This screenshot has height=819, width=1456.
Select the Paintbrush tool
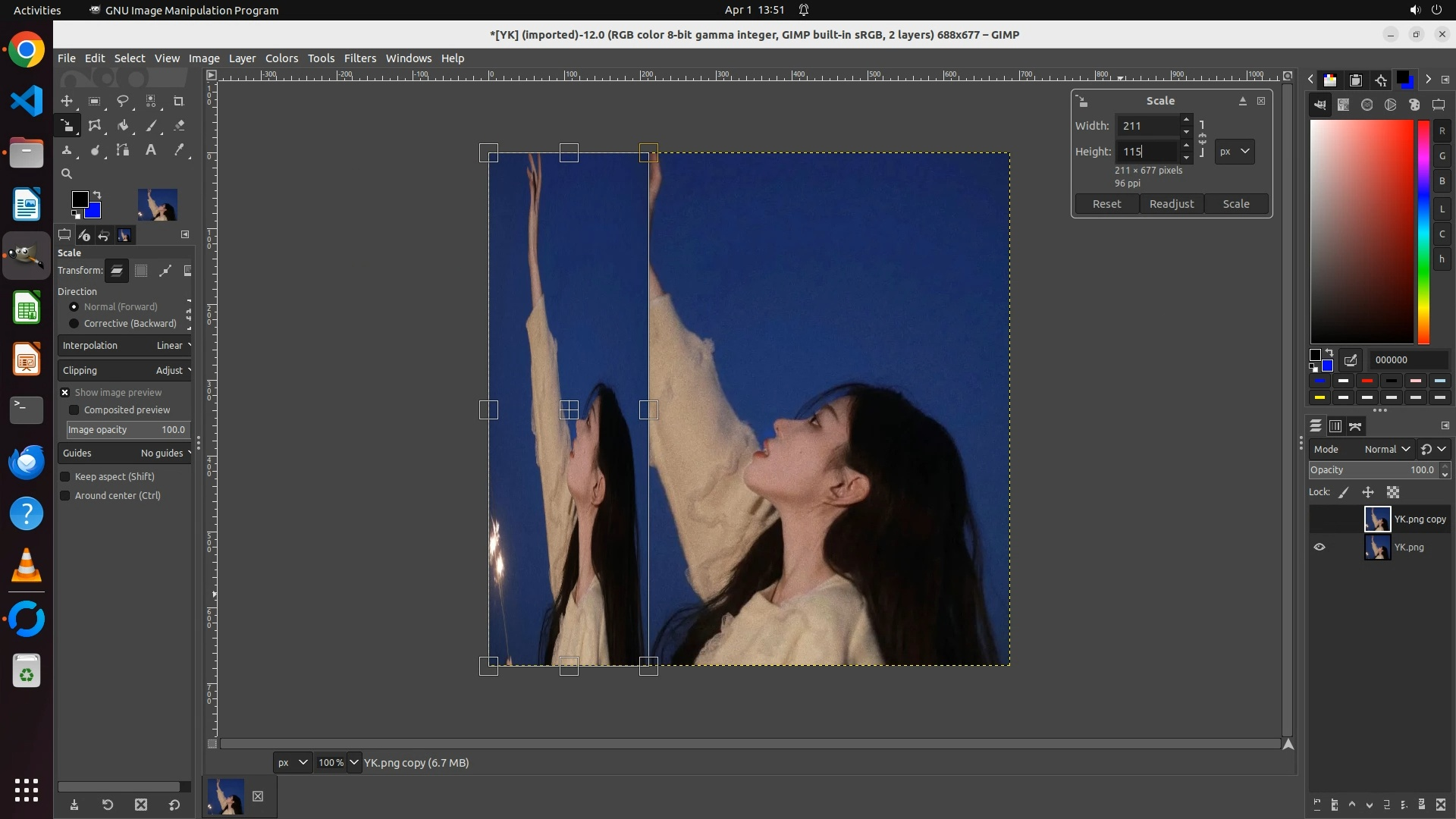pyautogui.click(x=151, y=126)
